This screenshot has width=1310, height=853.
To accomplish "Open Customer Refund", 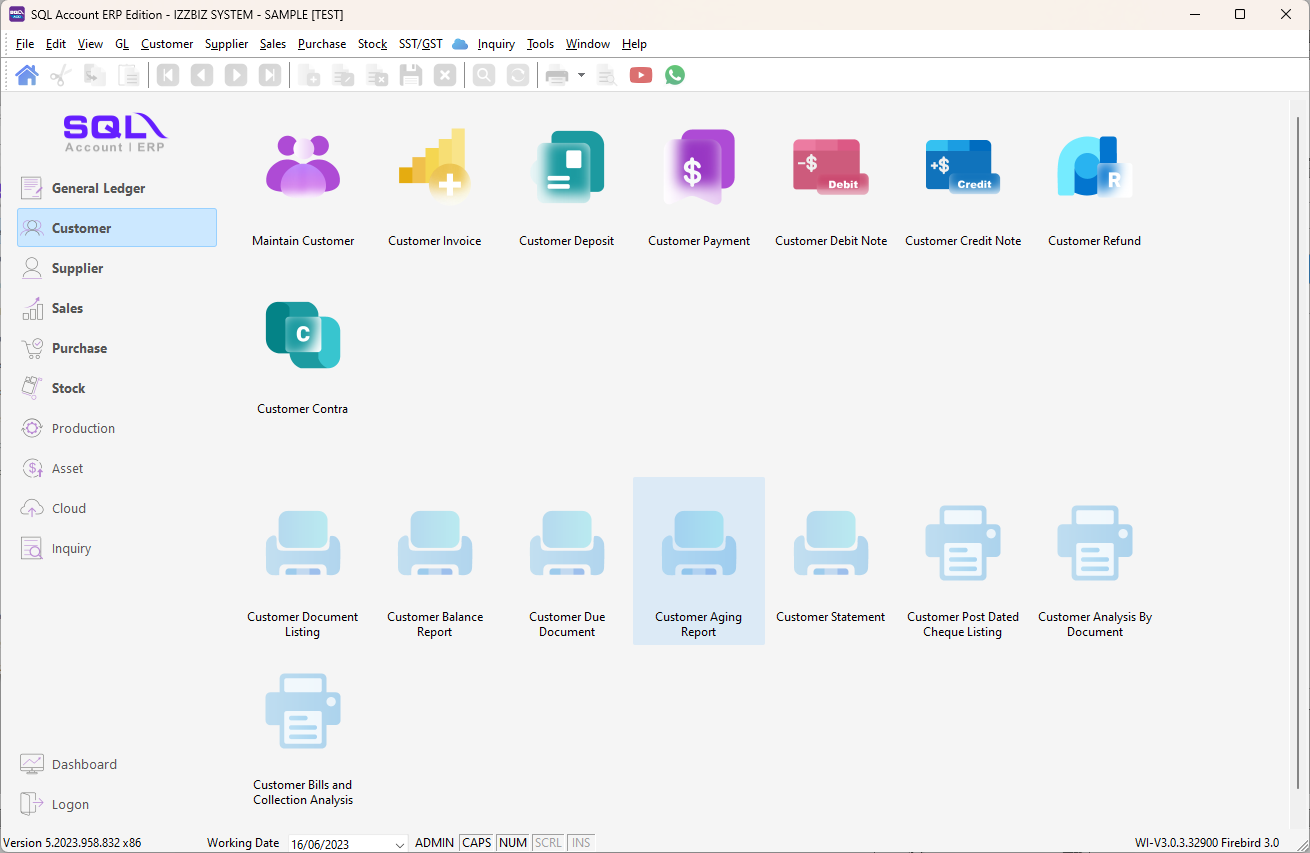I will [1095, 188].
